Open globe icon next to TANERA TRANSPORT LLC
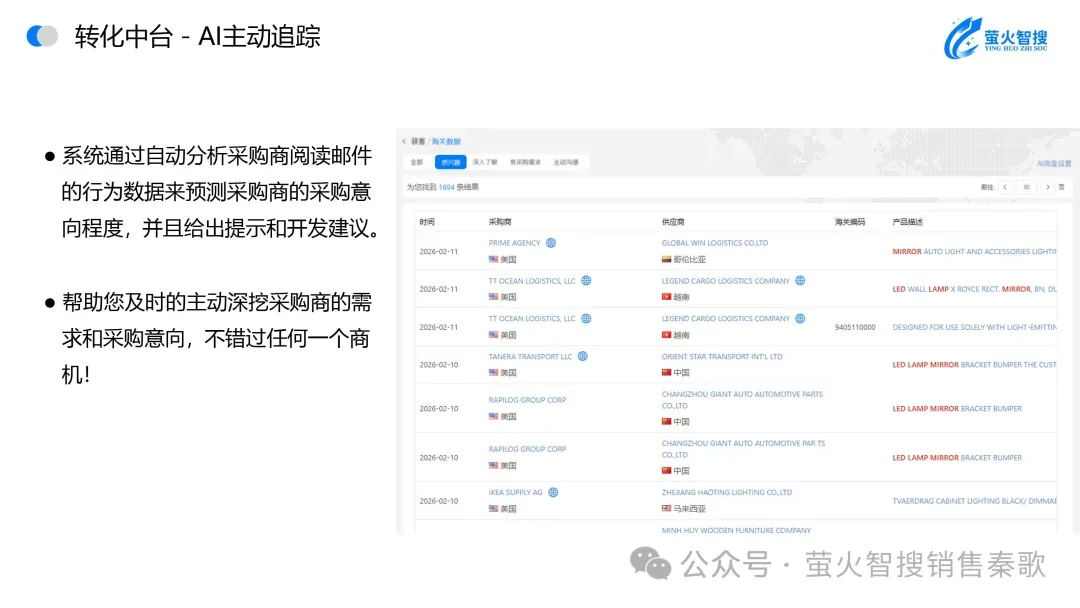Image resolution: width=1080 pixels, height=608 pixels. pos(583,357)
